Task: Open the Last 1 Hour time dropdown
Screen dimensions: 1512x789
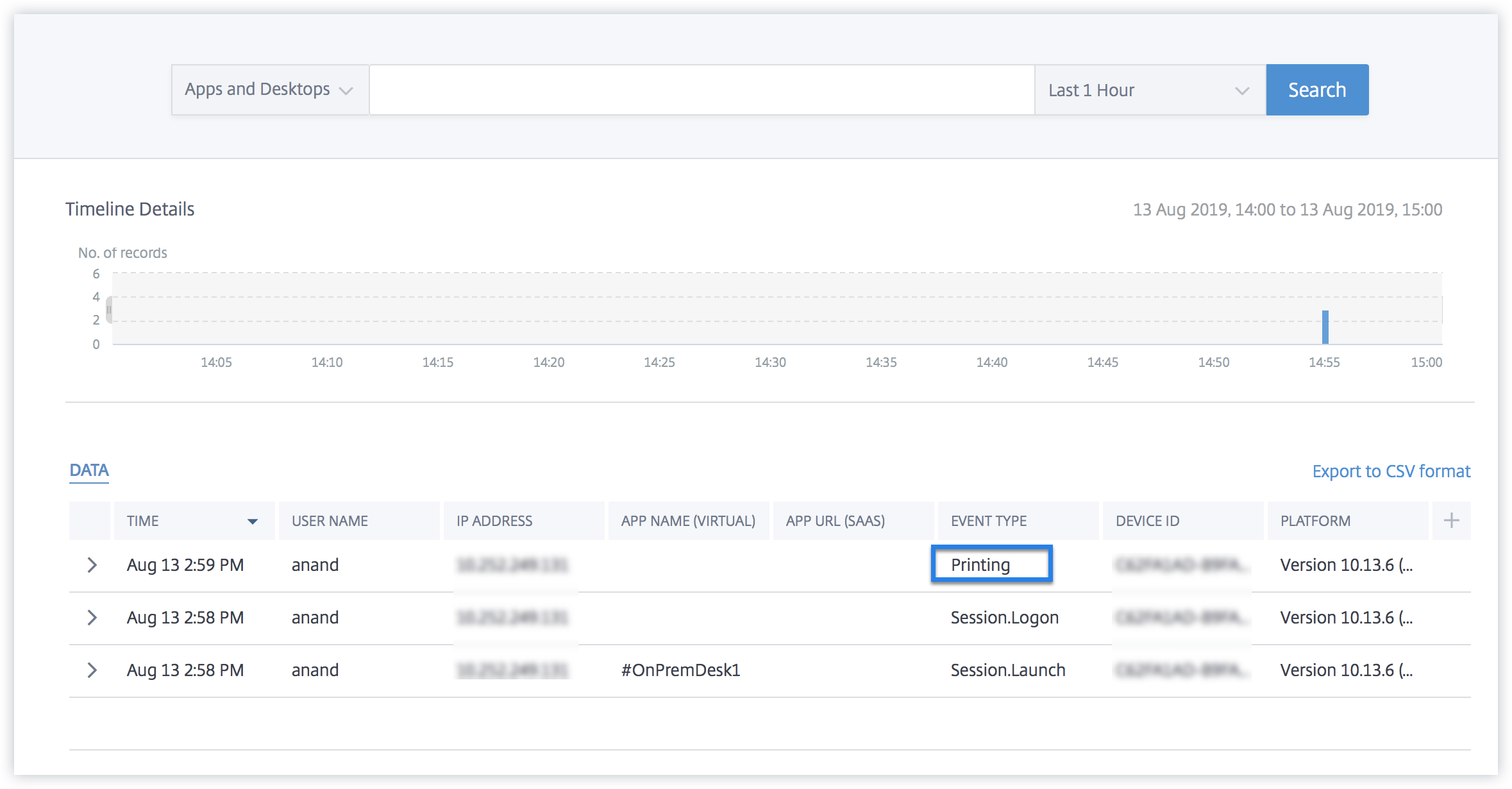Action: 1149,90
